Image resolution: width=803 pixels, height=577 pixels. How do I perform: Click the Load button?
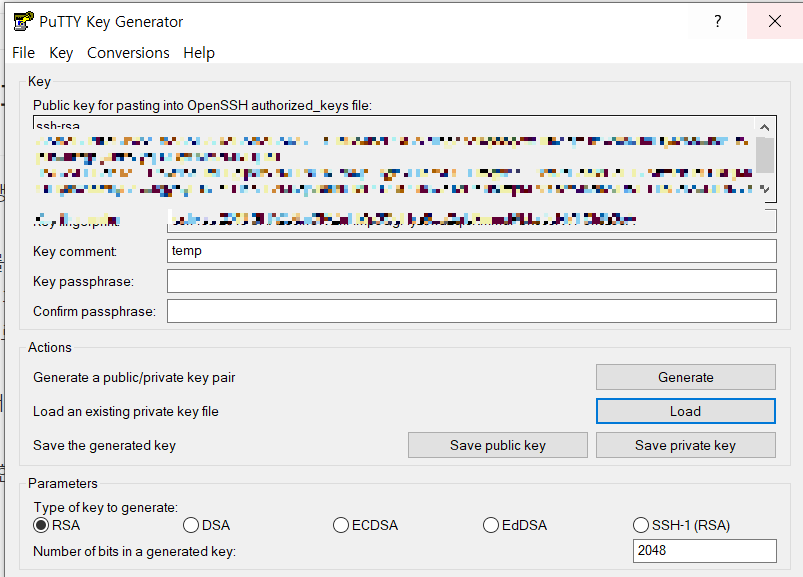[685, 411]
